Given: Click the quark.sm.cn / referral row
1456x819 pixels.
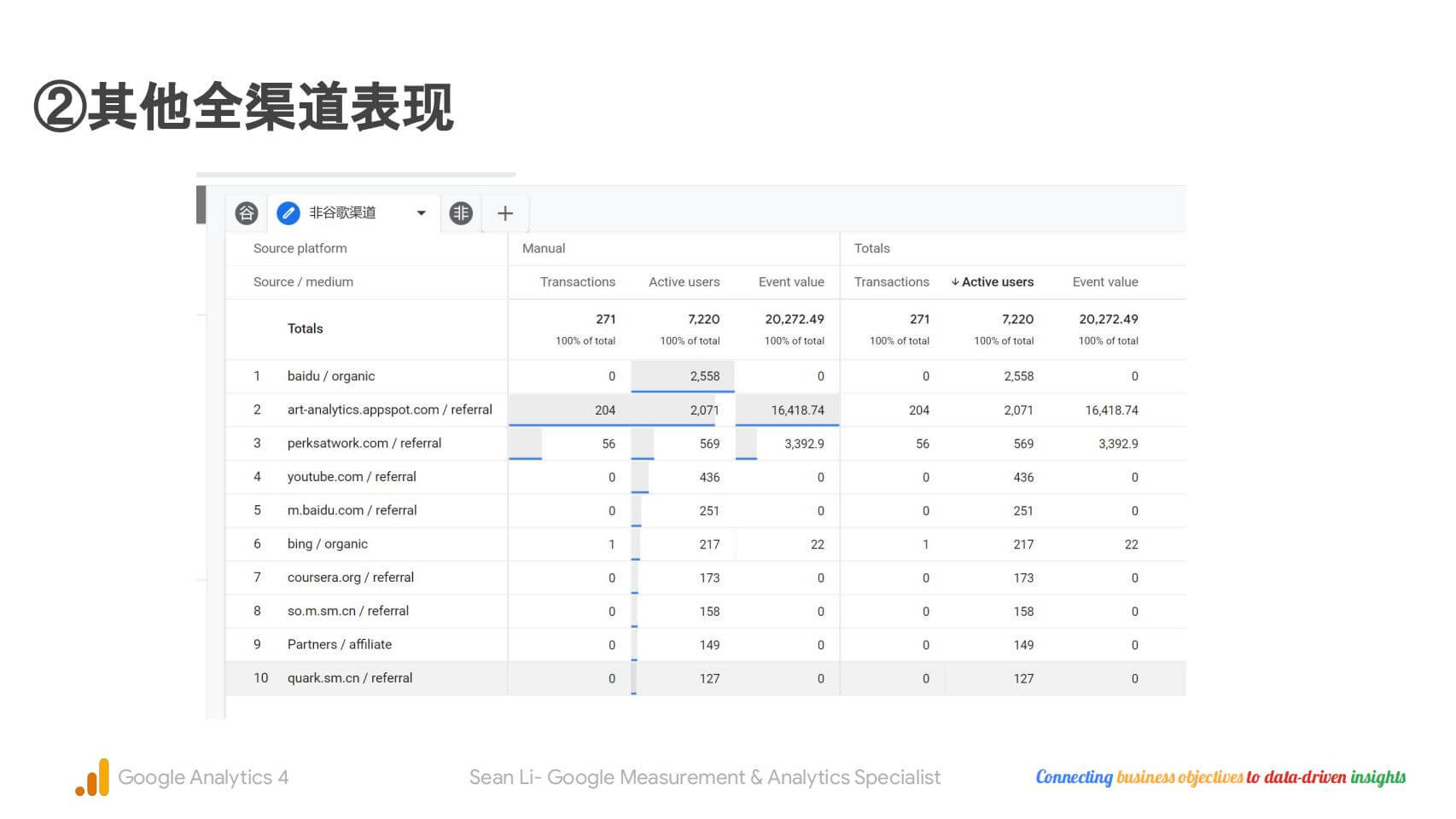Looking at the screenshot, I should (350, 678).
